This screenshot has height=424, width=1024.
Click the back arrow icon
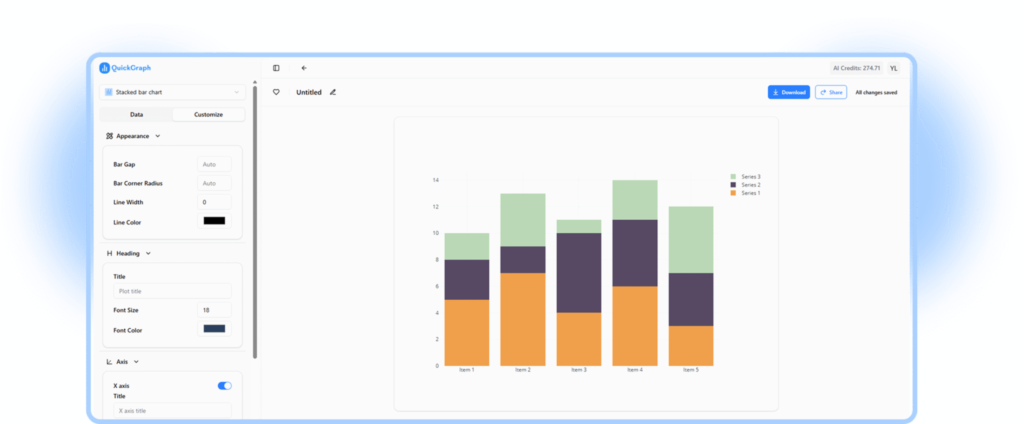click(x=304, y=68)
